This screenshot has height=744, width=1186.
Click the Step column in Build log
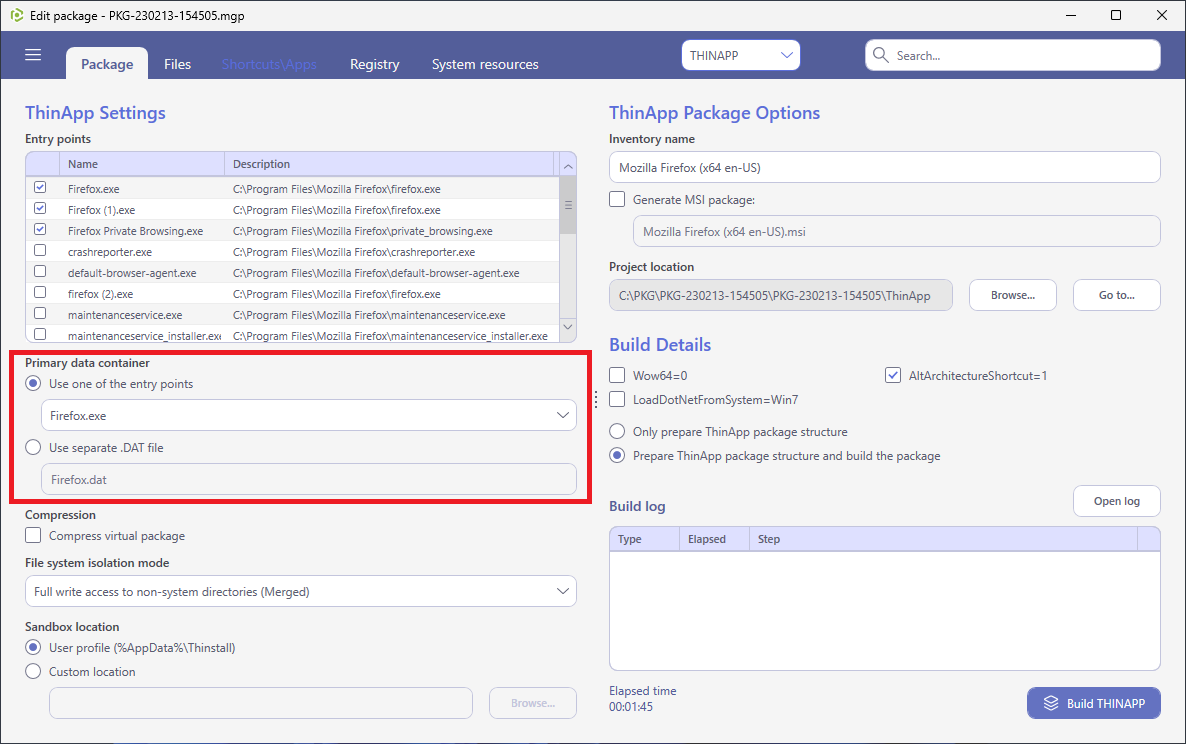pos(943,539)
